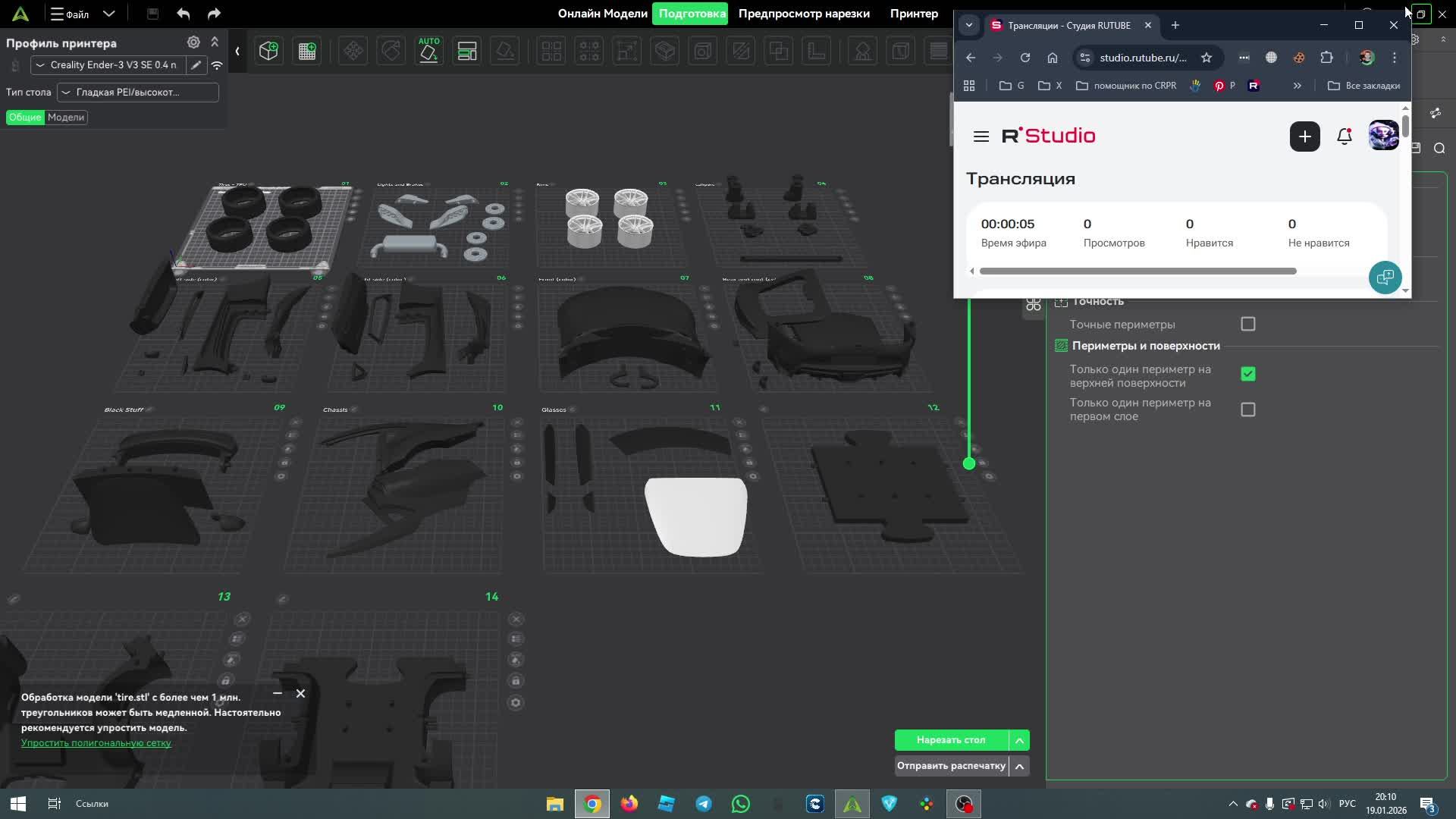This screenshot has width=1456, height=819.
Task: Open Firefox from the taskbar
Action: (629, 804)
